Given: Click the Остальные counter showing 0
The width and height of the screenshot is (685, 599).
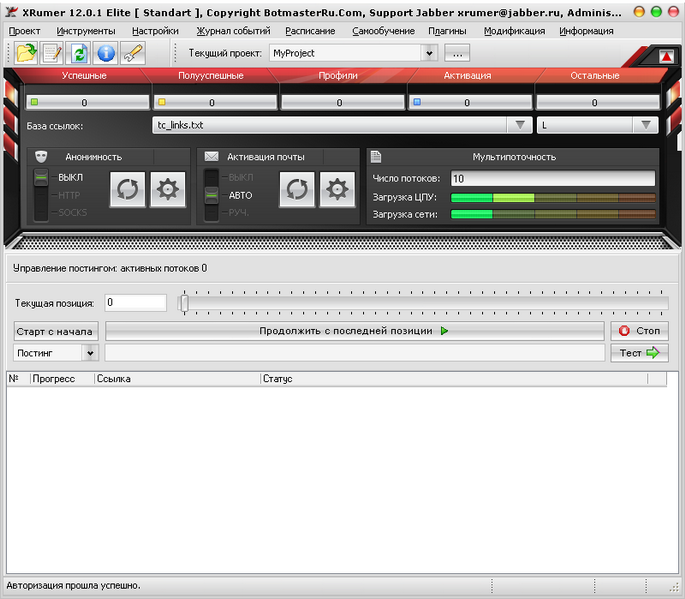Looking at the screenshot, I should coord(598,103).
